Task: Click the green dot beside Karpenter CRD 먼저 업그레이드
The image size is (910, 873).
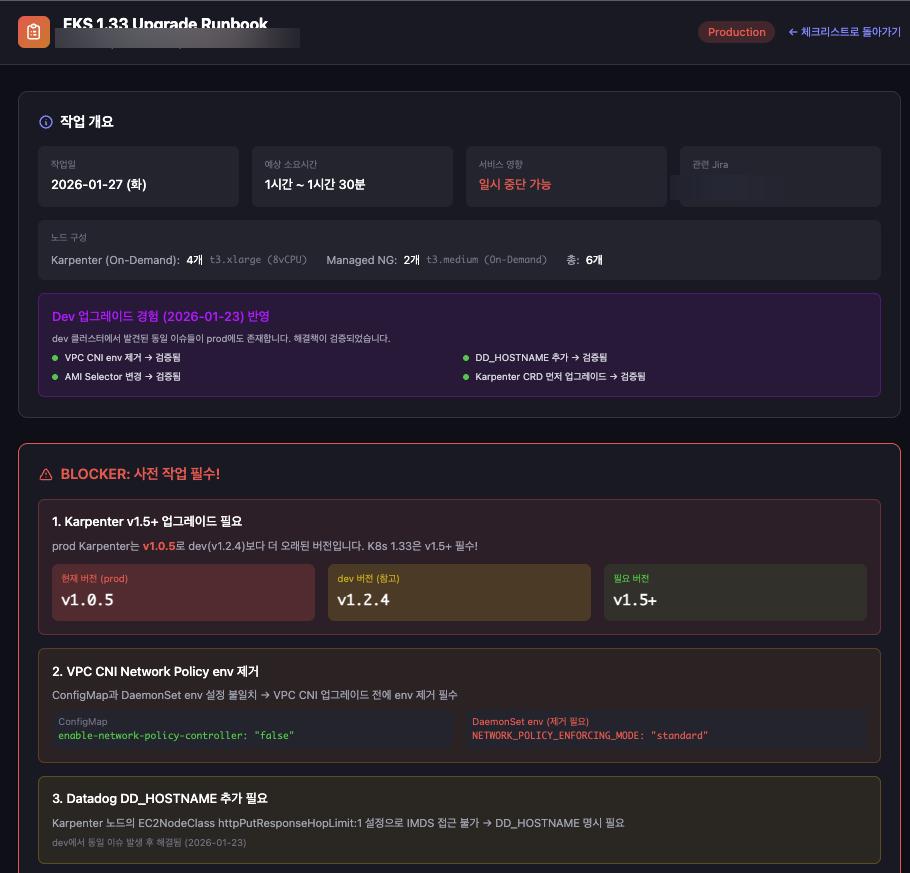Action: click(x=464, y=377)
